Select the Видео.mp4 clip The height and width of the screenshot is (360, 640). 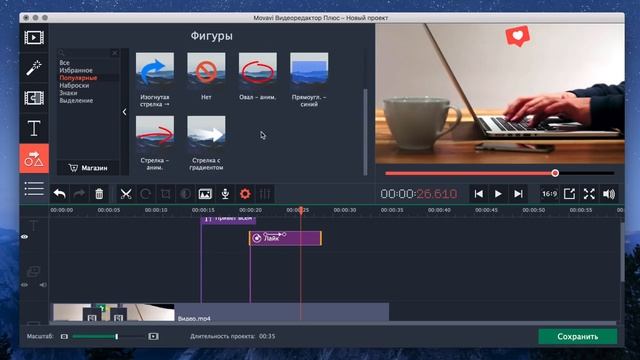coord(221,312)
